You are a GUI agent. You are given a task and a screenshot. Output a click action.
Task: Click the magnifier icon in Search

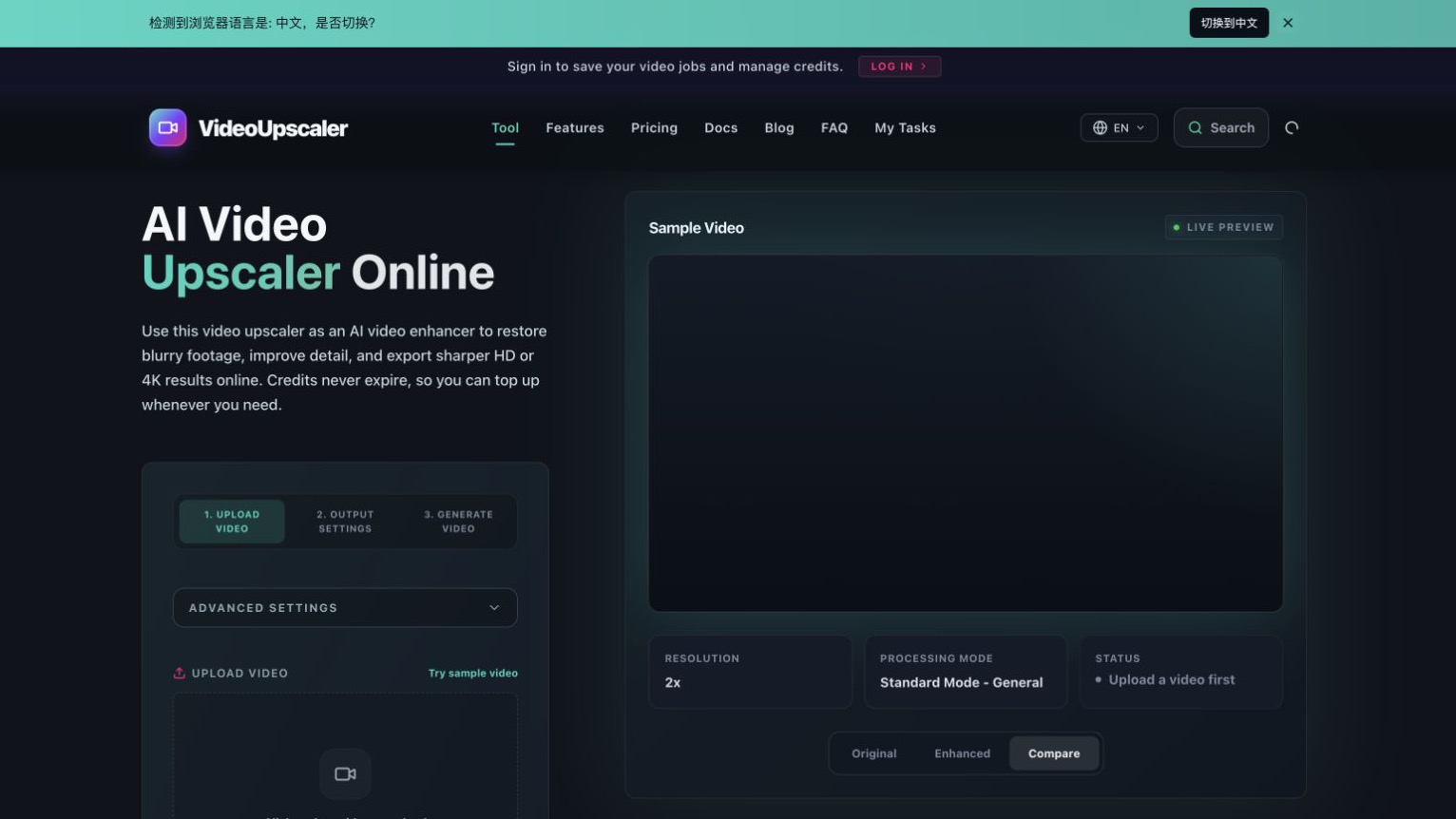pyautogui.click(x=1196, y=127)
